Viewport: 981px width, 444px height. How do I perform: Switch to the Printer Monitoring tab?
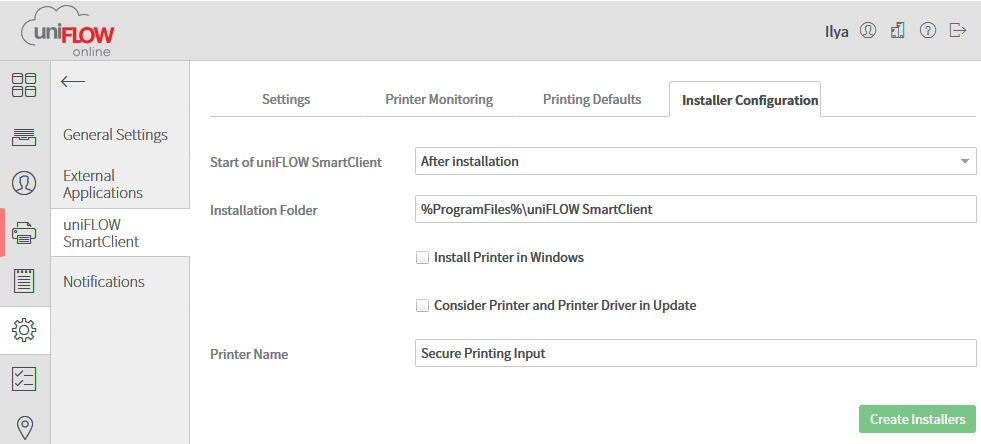(439, 100)
